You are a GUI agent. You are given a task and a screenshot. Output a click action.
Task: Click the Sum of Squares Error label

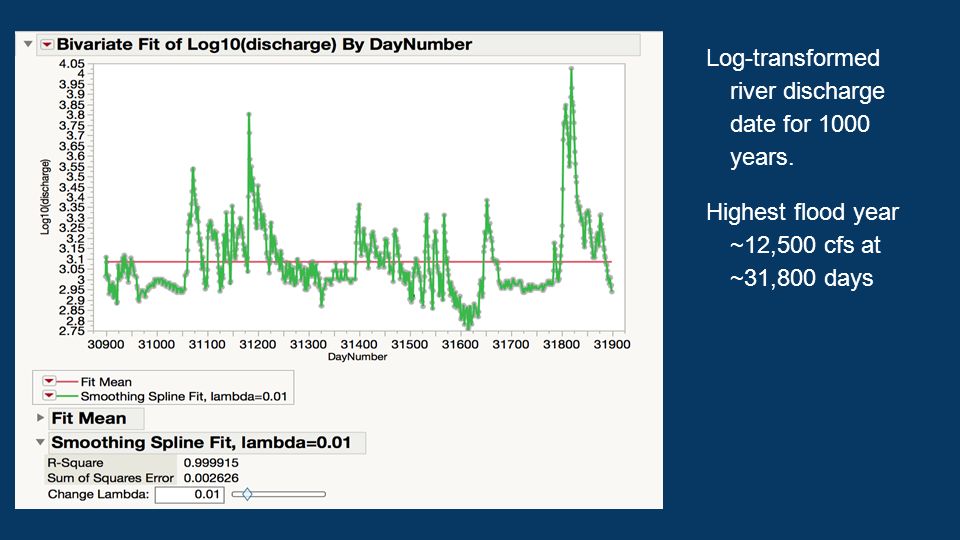[x=111, y=478]
